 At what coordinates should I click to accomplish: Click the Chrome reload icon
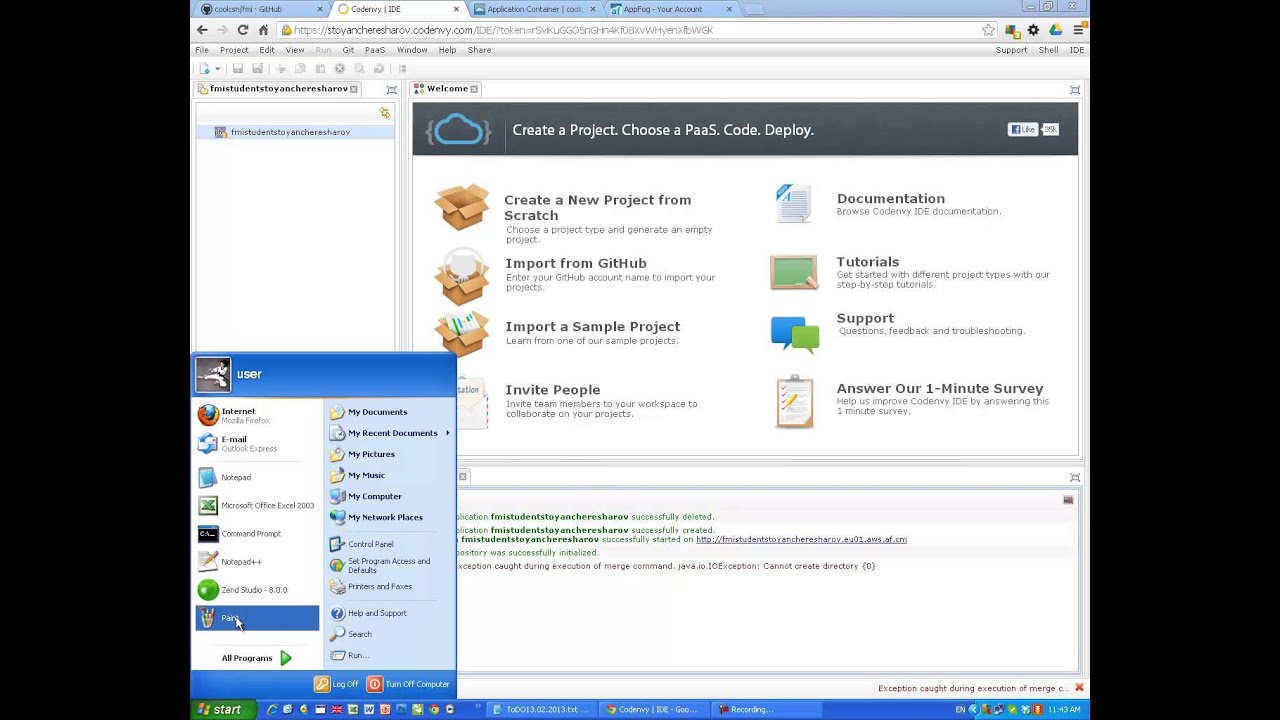coord(243,30)
